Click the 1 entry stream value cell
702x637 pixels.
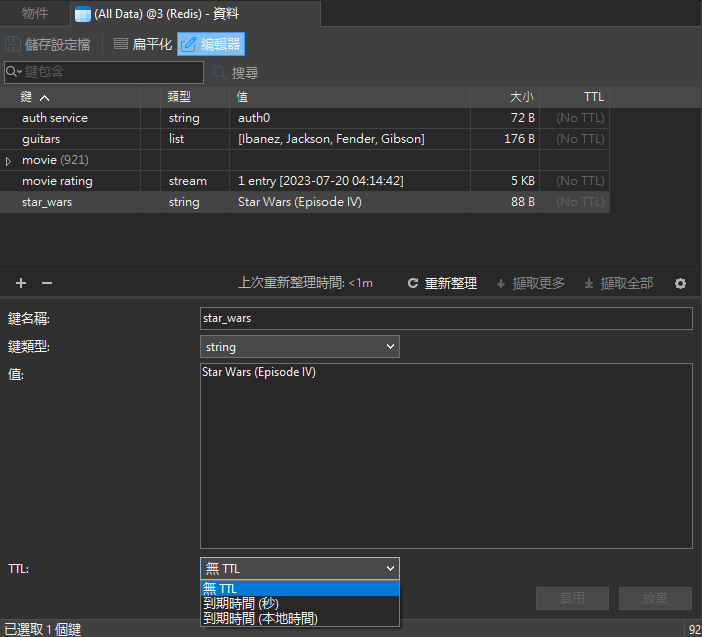tap(350, 181)
